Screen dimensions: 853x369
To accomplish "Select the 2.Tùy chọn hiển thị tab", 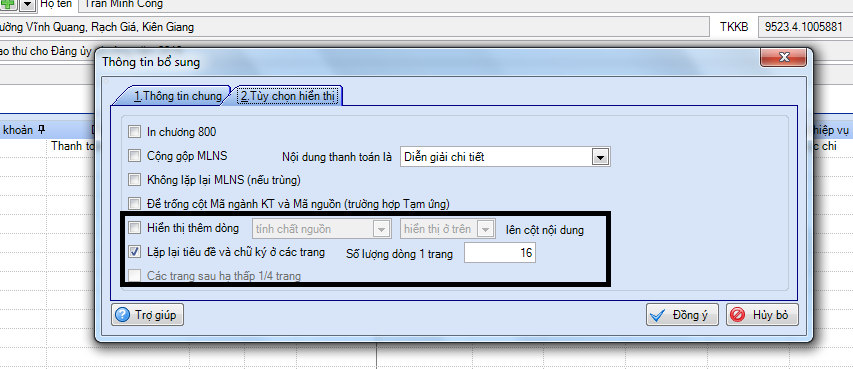I will [289, 96].
